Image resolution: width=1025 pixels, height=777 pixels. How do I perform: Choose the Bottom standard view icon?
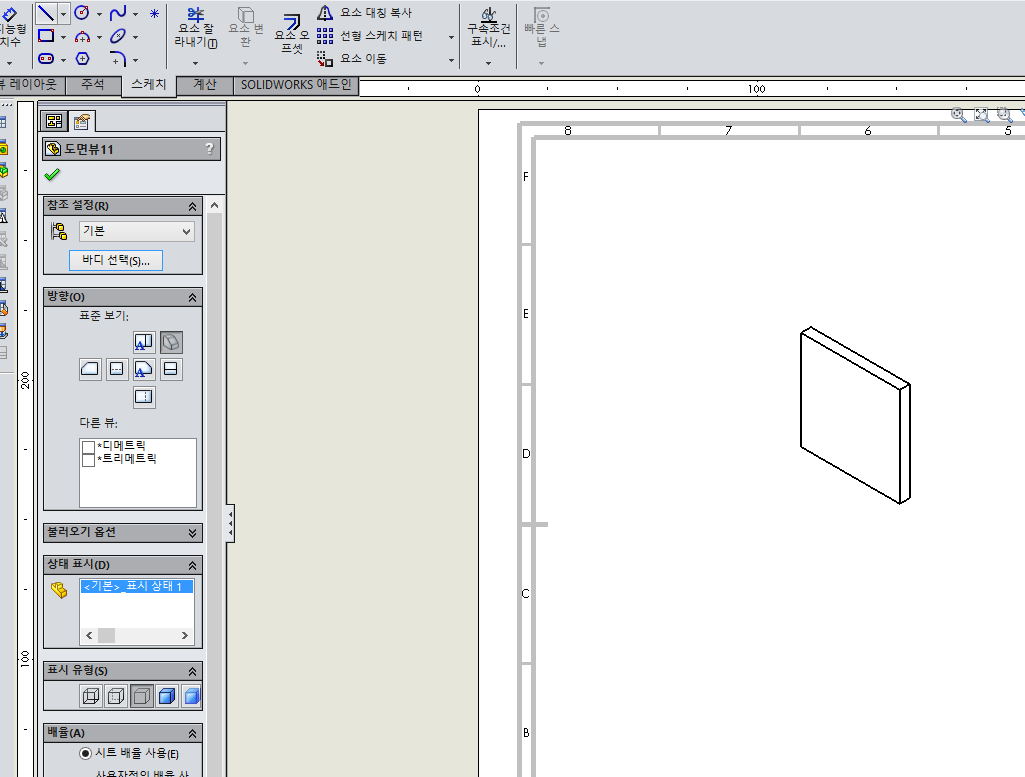144,397
